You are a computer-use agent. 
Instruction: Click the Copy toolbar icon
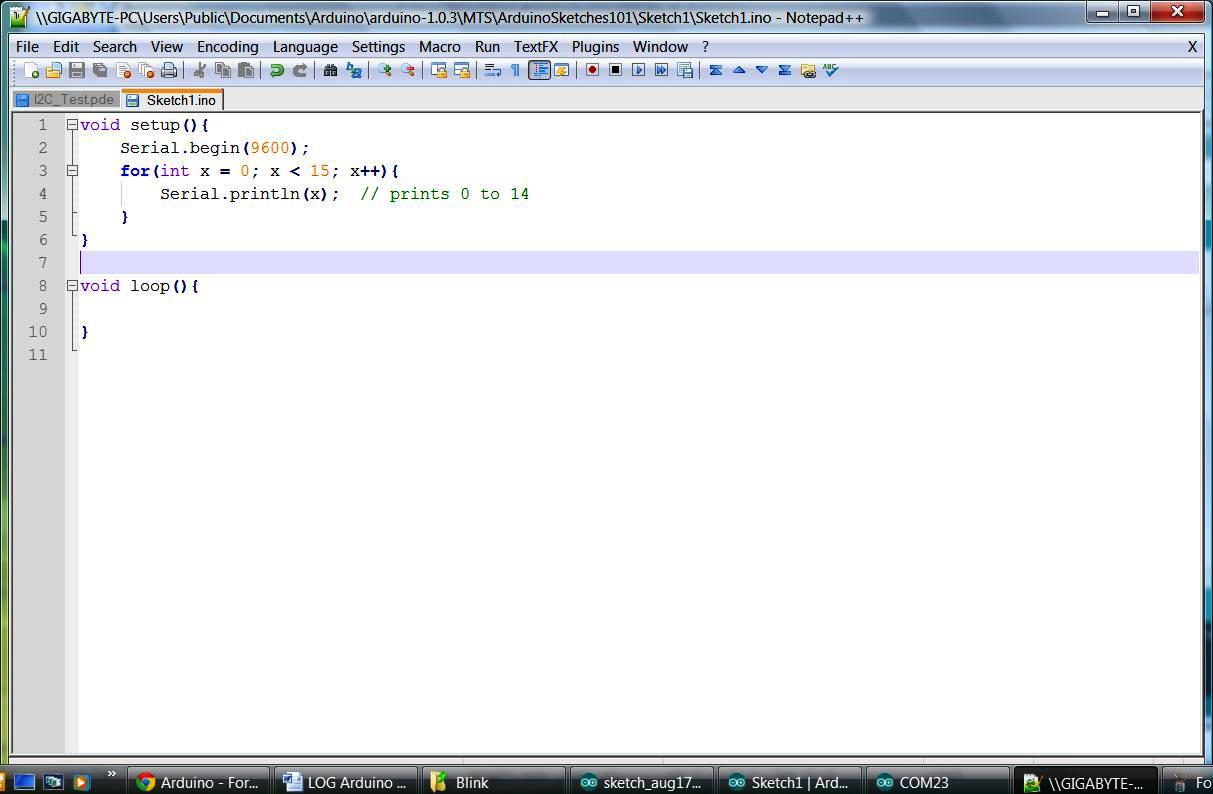point(222,70)
